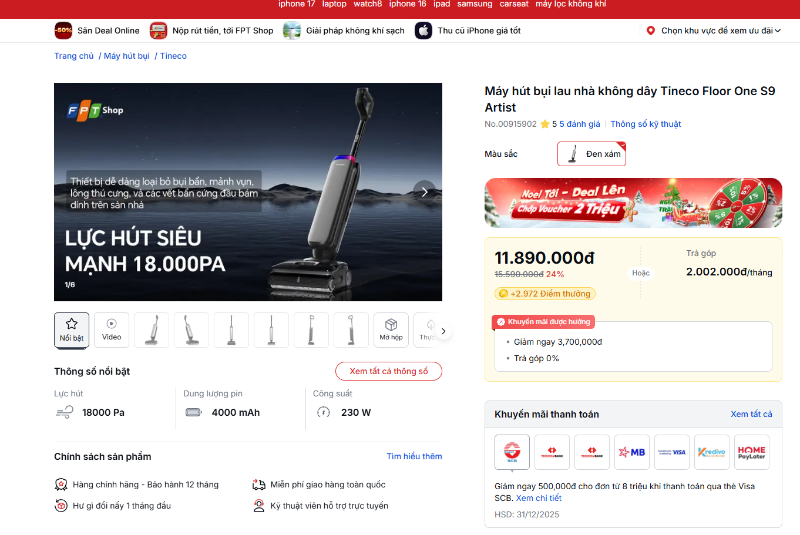The height and width of the screenshot is (535, 800).
Task: Open the Săn Deal Online 50% icon
Action: 63,31
